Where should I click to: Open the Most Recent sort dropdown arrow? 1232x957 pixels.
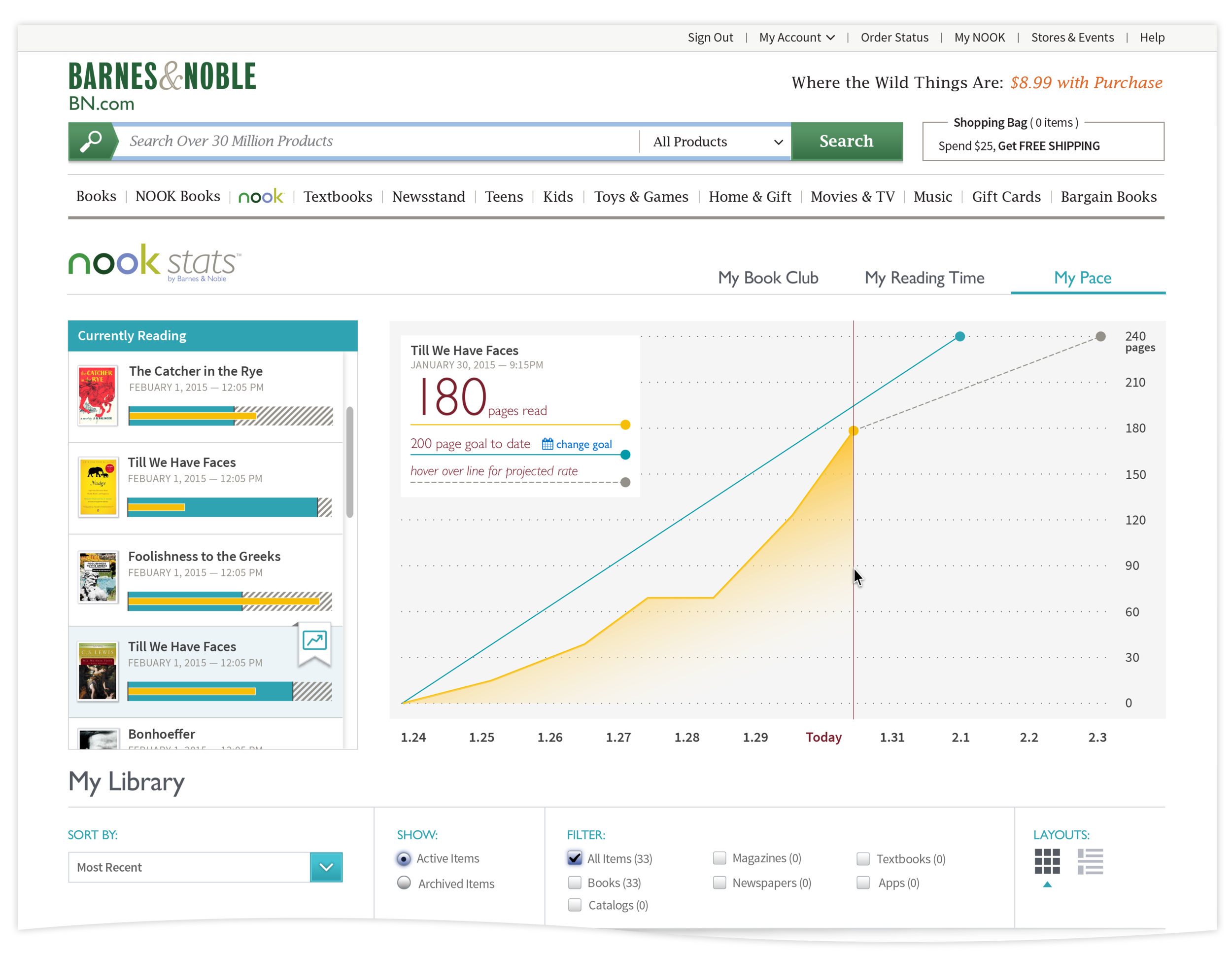326,867
